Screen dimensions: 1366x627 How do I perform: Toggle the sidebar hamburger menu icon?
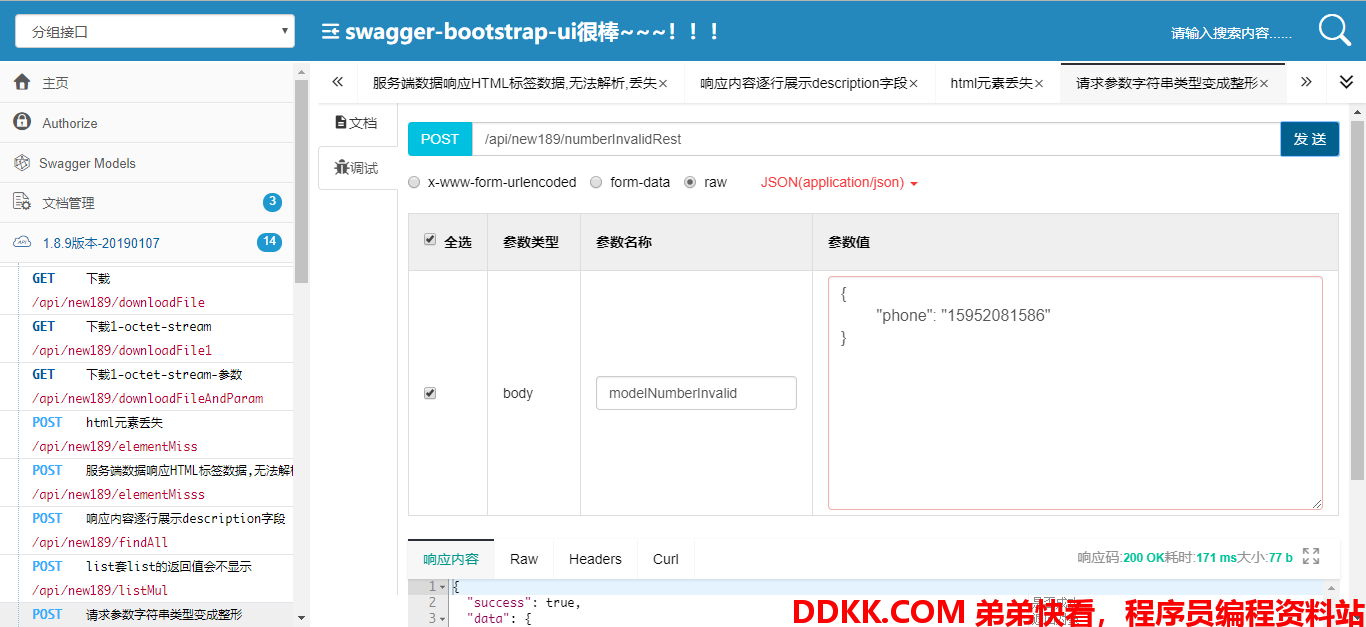point(330,31)
